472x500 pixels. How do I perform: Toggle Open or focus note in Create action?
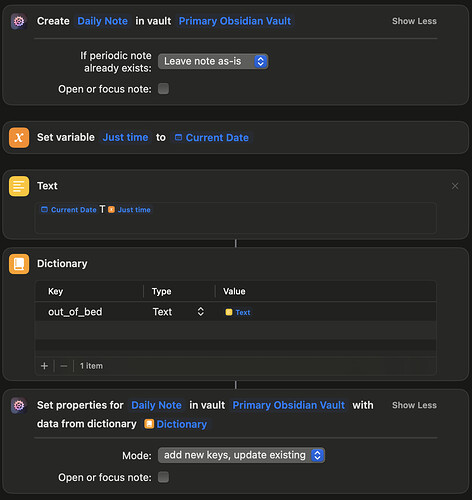163,89
